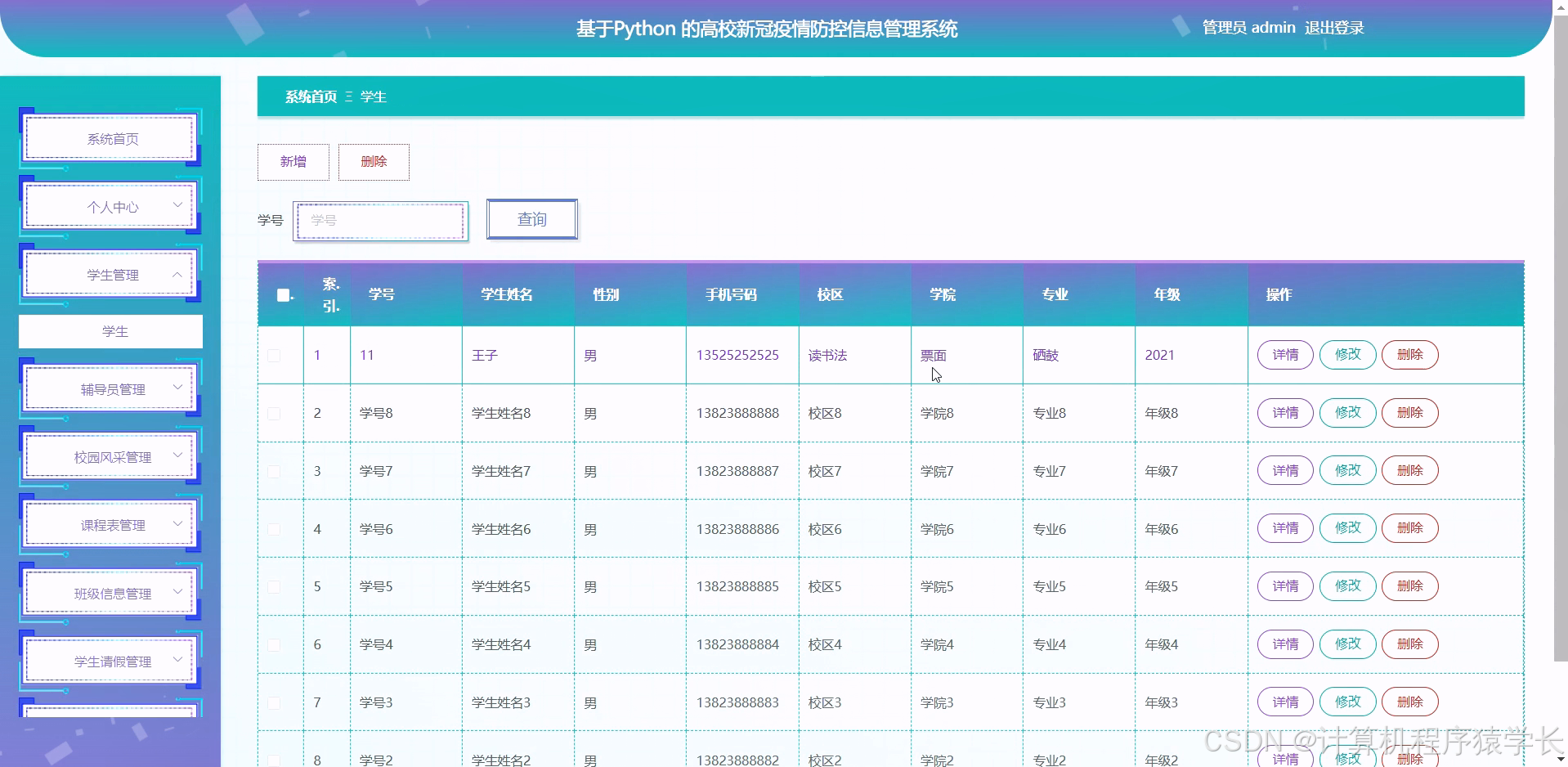1568x767 pixels.
Task: View 详情 for 学生姓名3
Action: click(x=1285, y=702)
